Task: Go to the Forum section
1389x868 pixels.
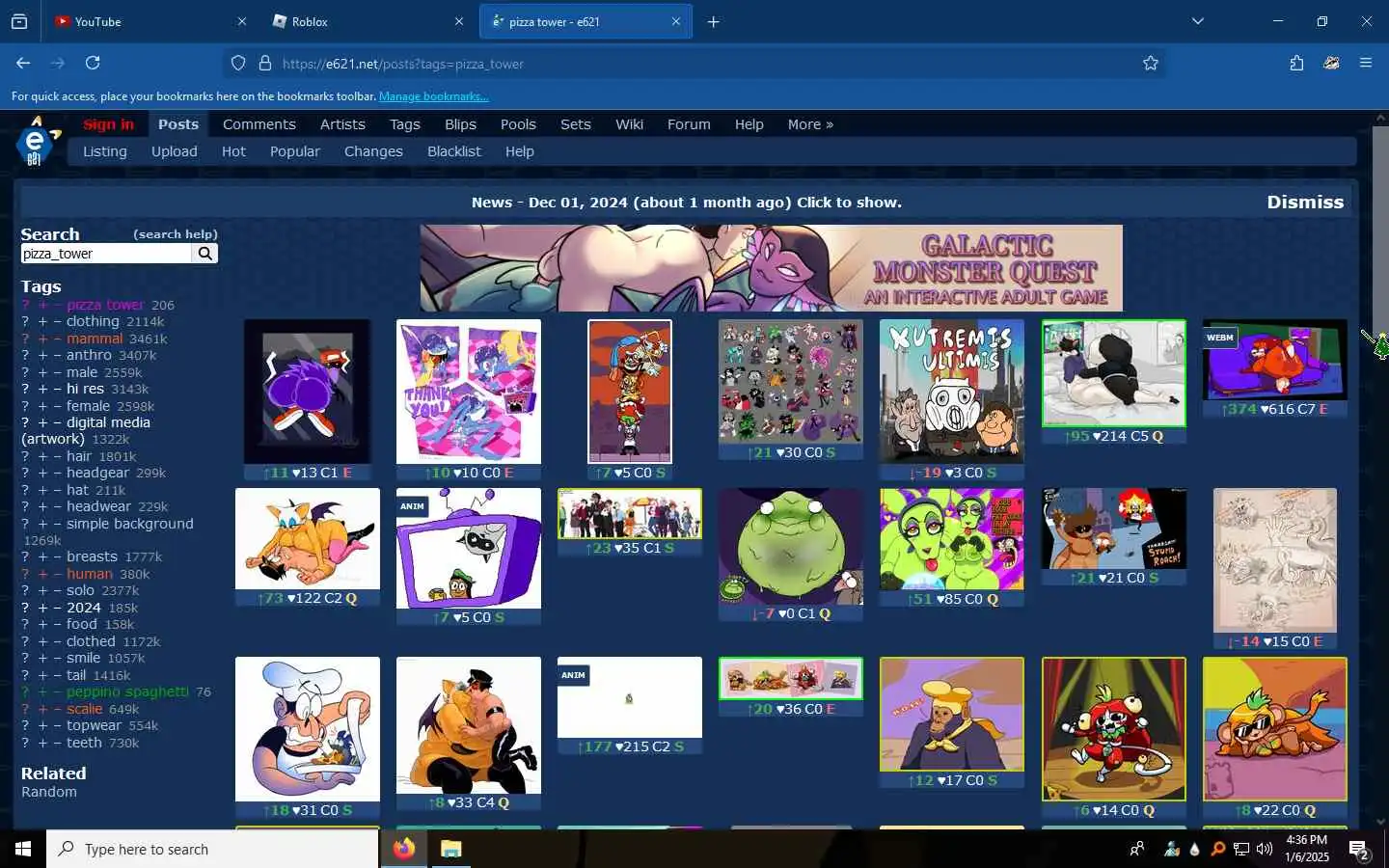Action: pyautogui.click(x=689, y=124)
